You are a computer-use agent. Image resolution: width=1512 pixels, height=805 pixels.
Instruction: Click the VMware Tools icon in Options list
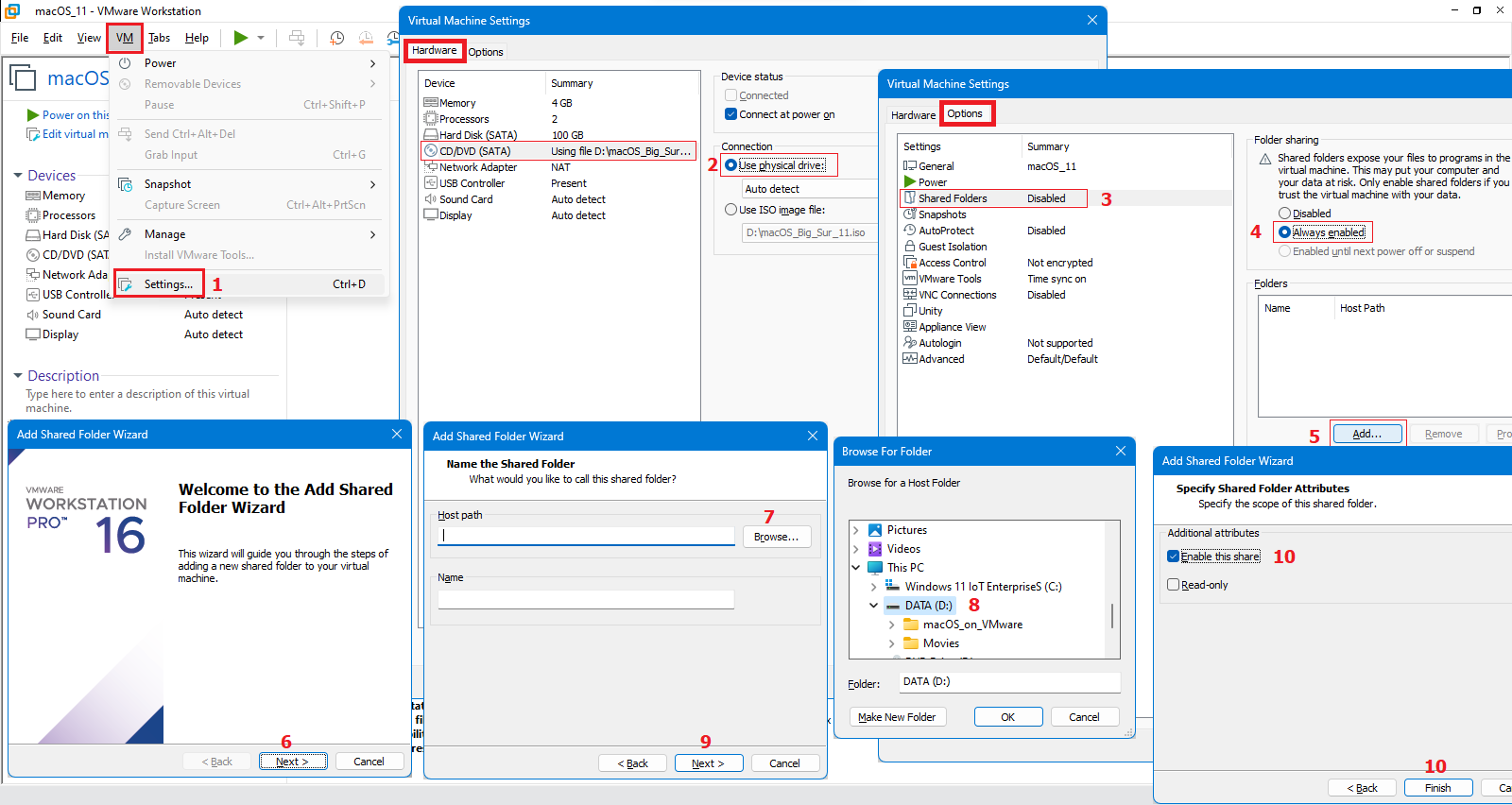[910, 279]
